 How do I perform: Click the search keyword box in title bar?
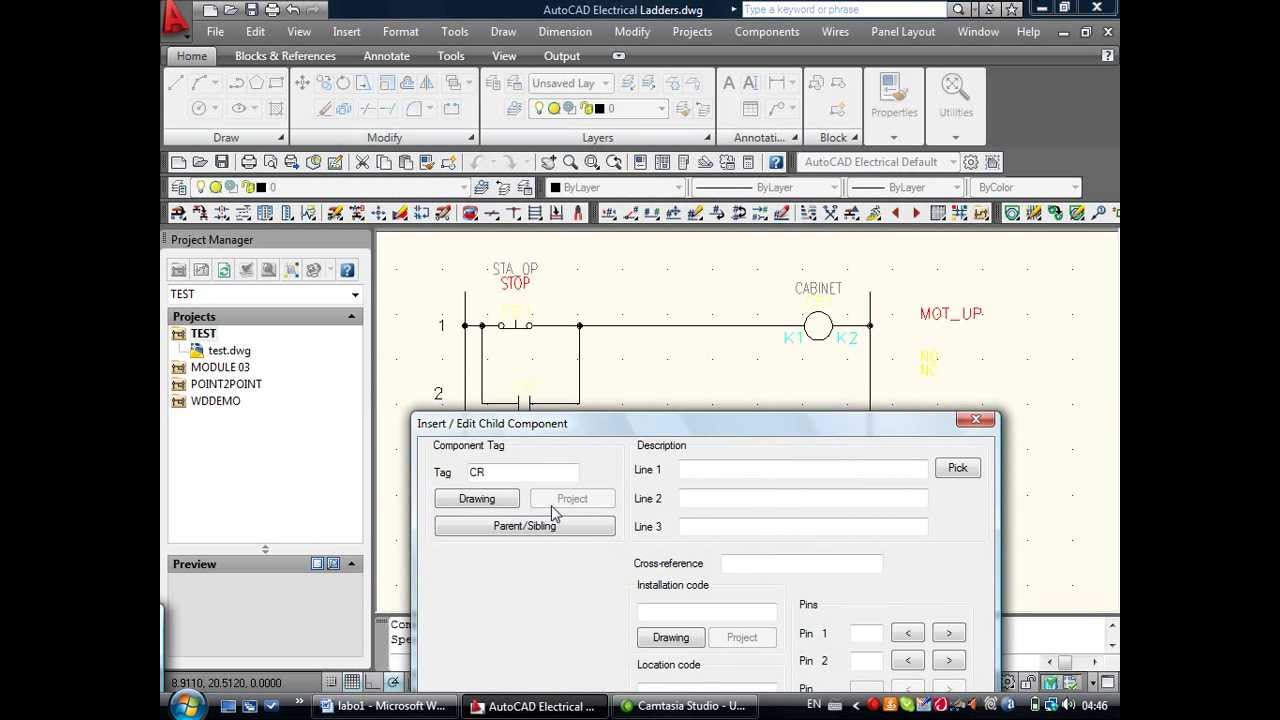click(x=845, y=10)
